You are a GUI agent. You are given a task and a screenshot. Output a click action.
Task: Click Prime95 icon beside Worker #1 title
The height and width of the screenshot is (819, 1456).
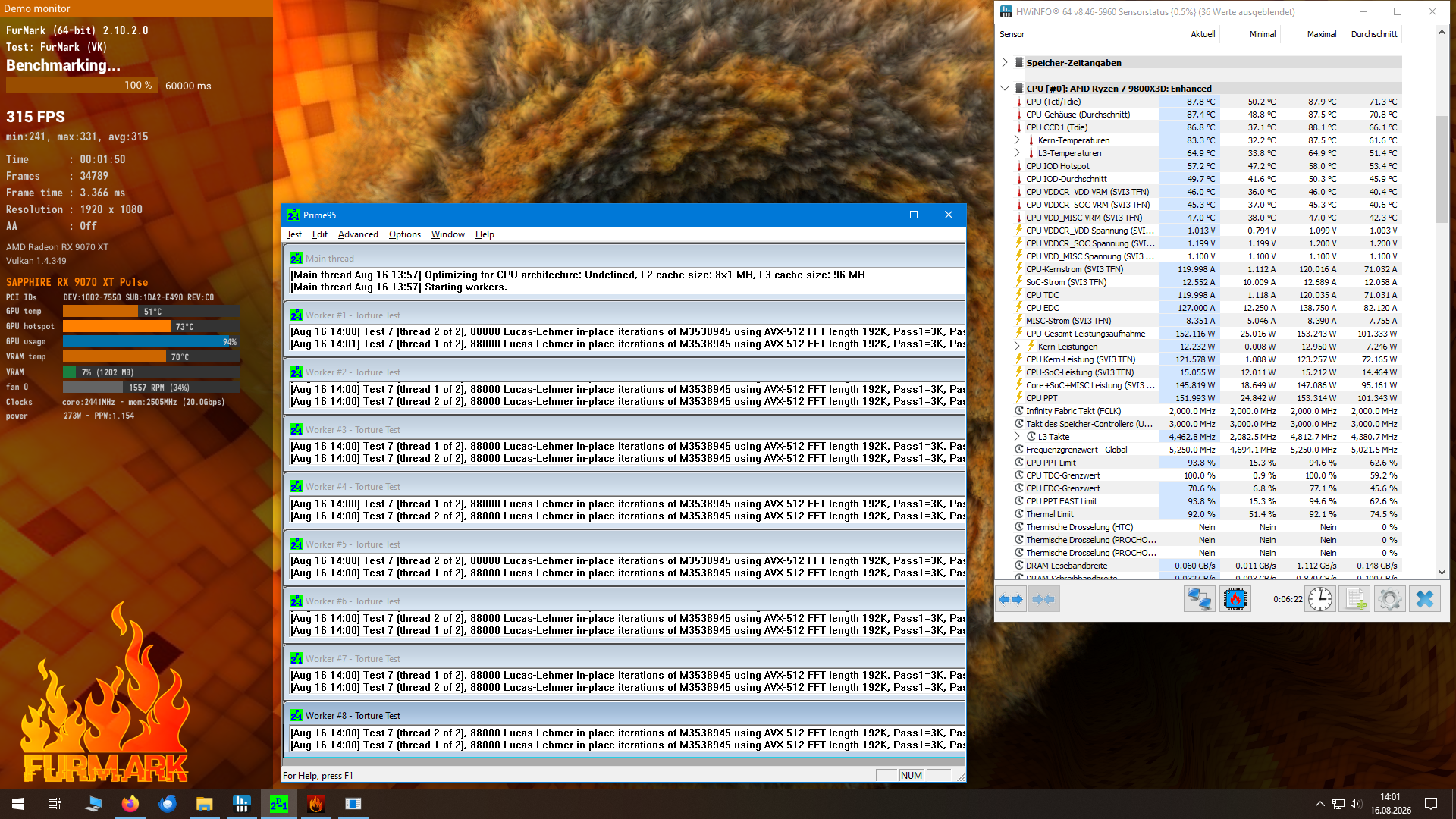(x=297, y=315)
